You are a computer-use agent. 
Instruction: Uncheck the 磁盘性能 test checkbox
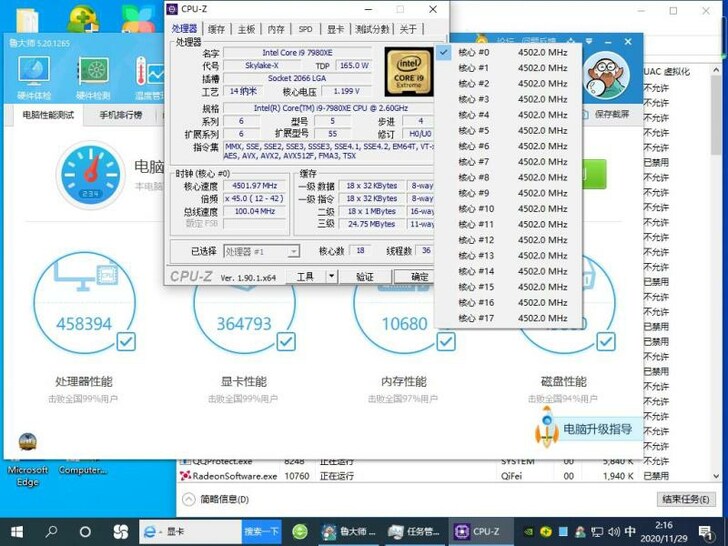click(606, 342)
